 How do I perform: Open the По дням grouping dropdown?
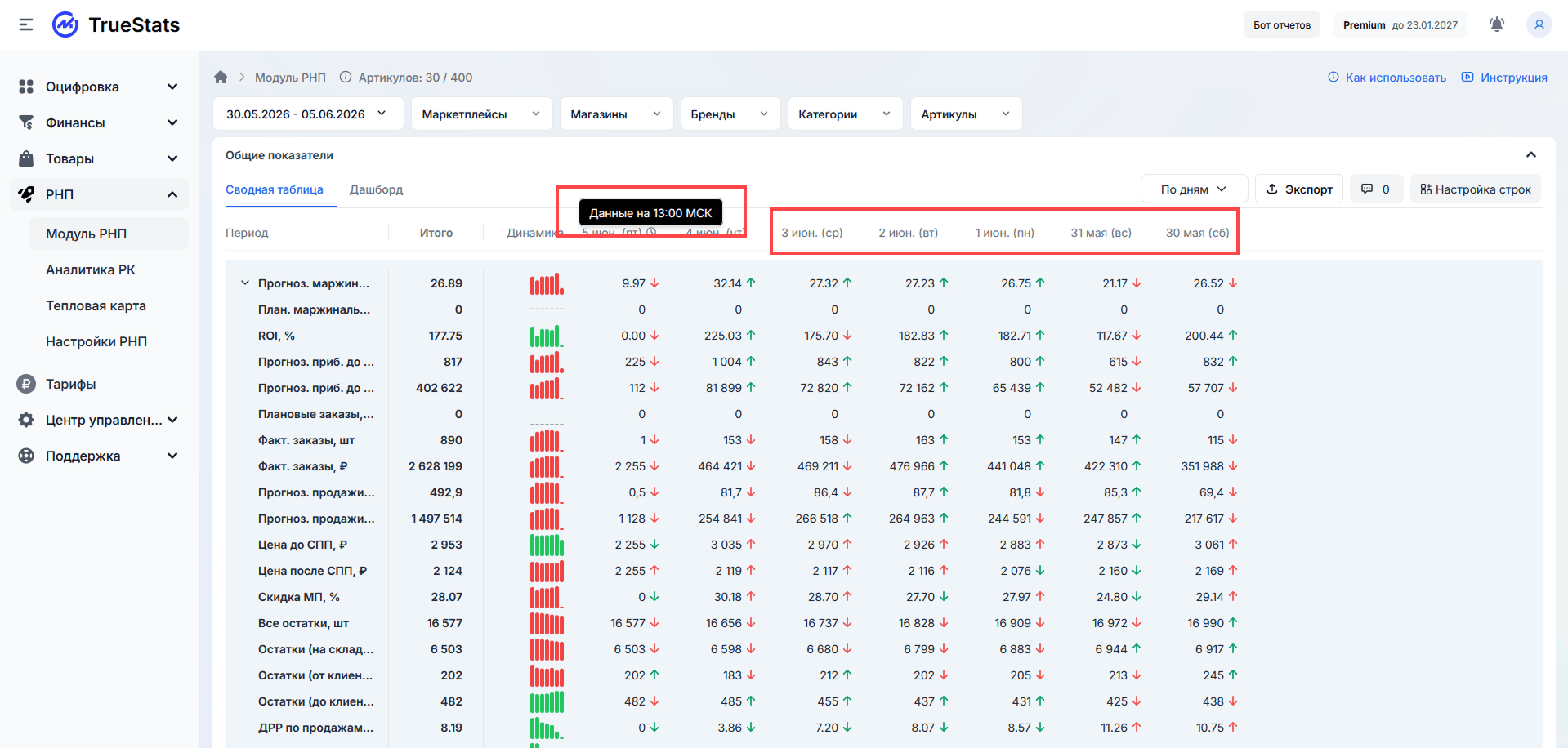[x=1194, y=189]
